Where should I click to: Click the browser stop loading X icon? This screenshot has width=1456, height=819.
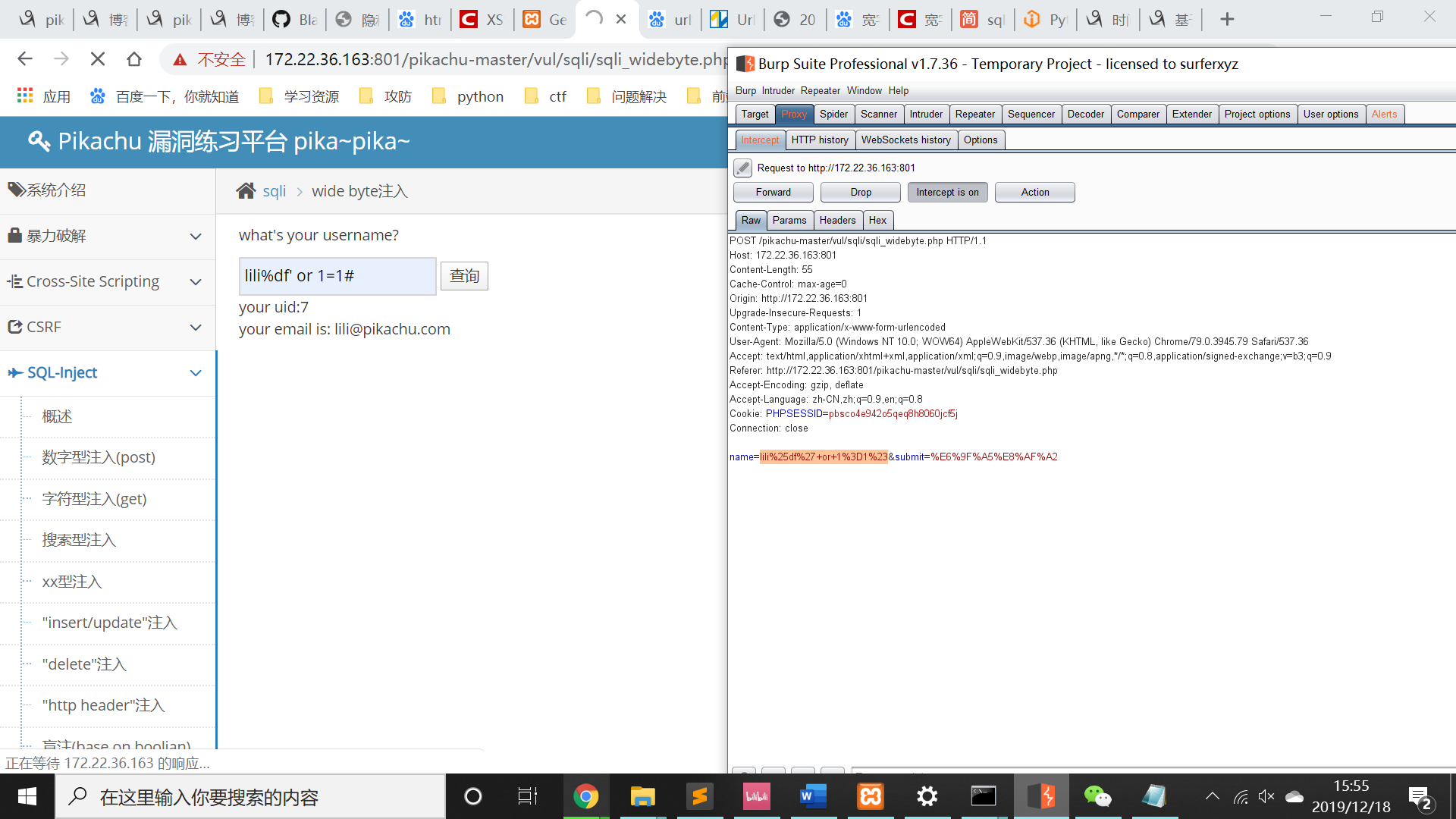98,59
